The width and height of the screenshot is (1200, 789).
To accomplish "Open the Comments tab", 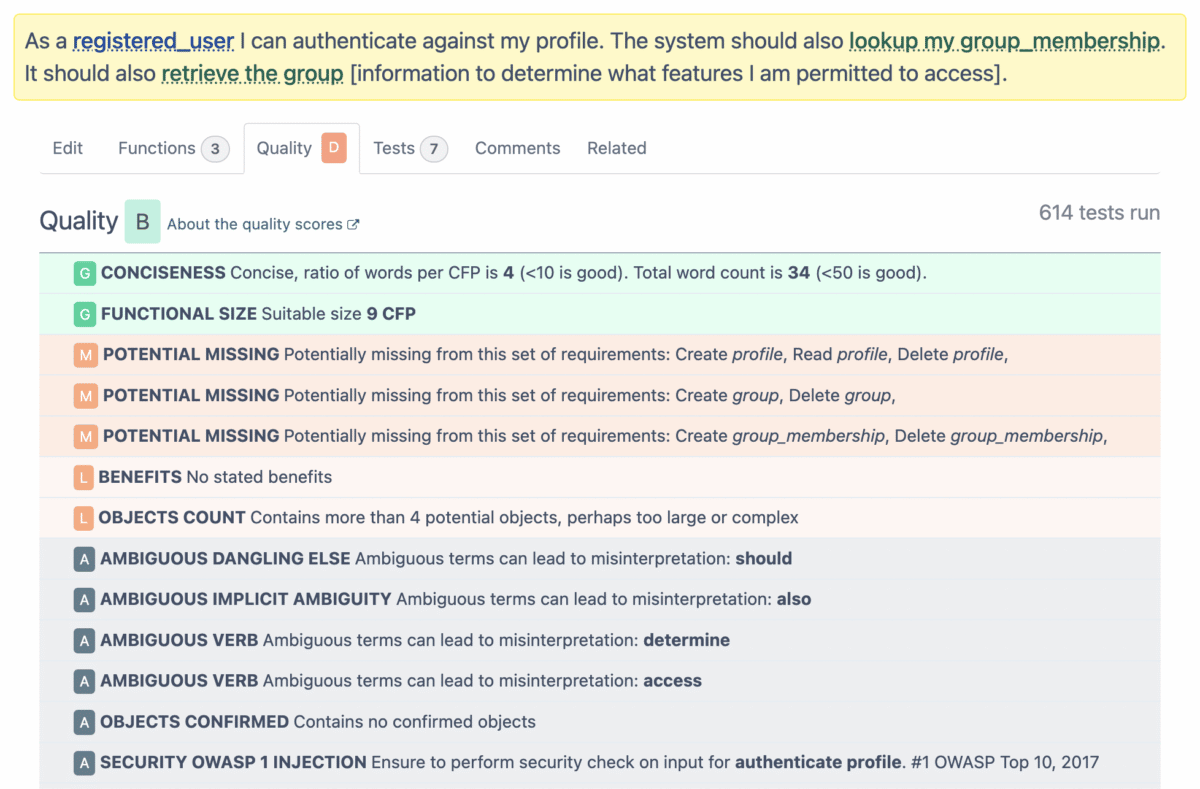I will (517, 148).
